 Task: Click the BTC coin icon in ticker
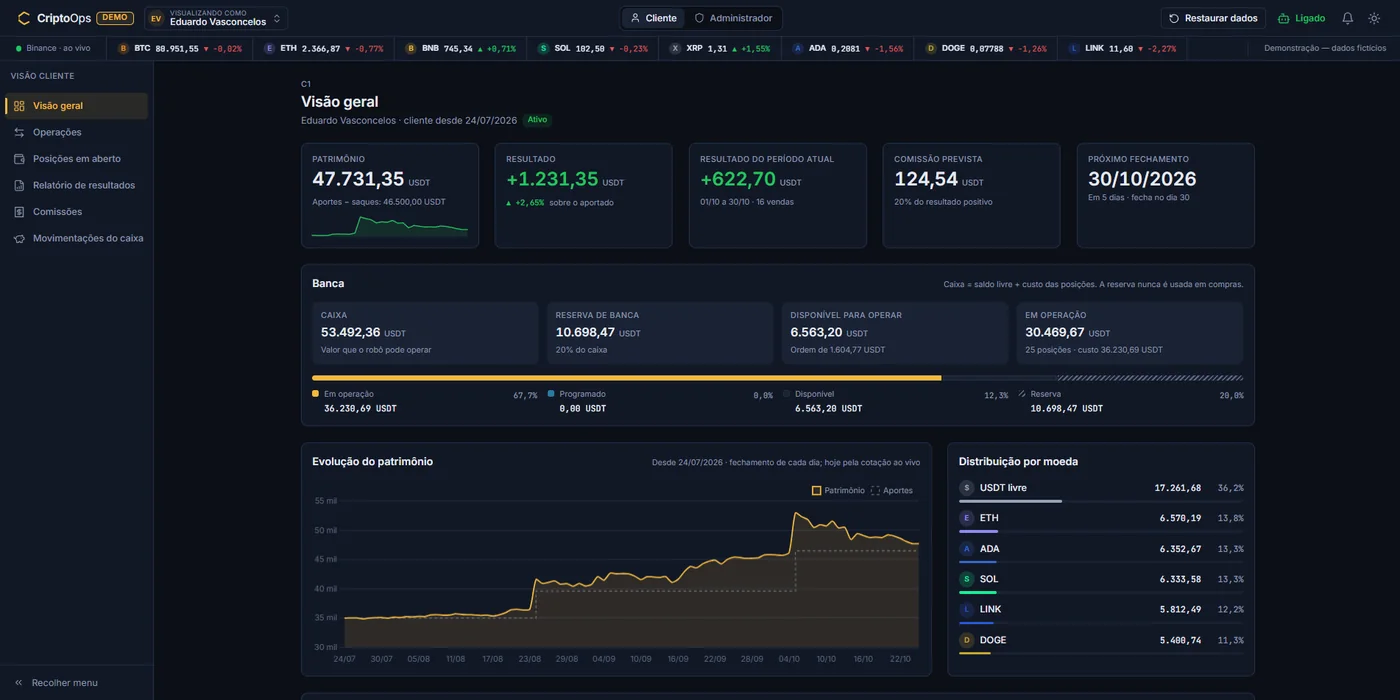124,48
